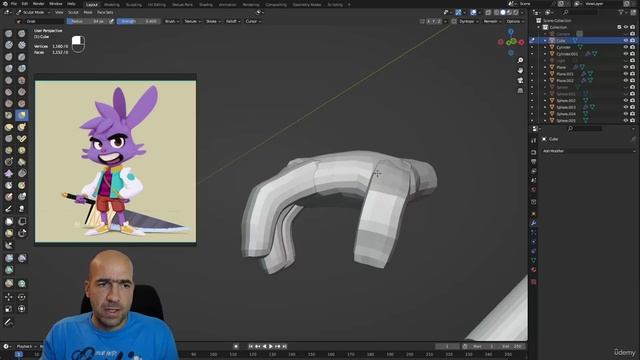Toggle camera view gizmo icon
640x360 pixels.
coord(520,80)
